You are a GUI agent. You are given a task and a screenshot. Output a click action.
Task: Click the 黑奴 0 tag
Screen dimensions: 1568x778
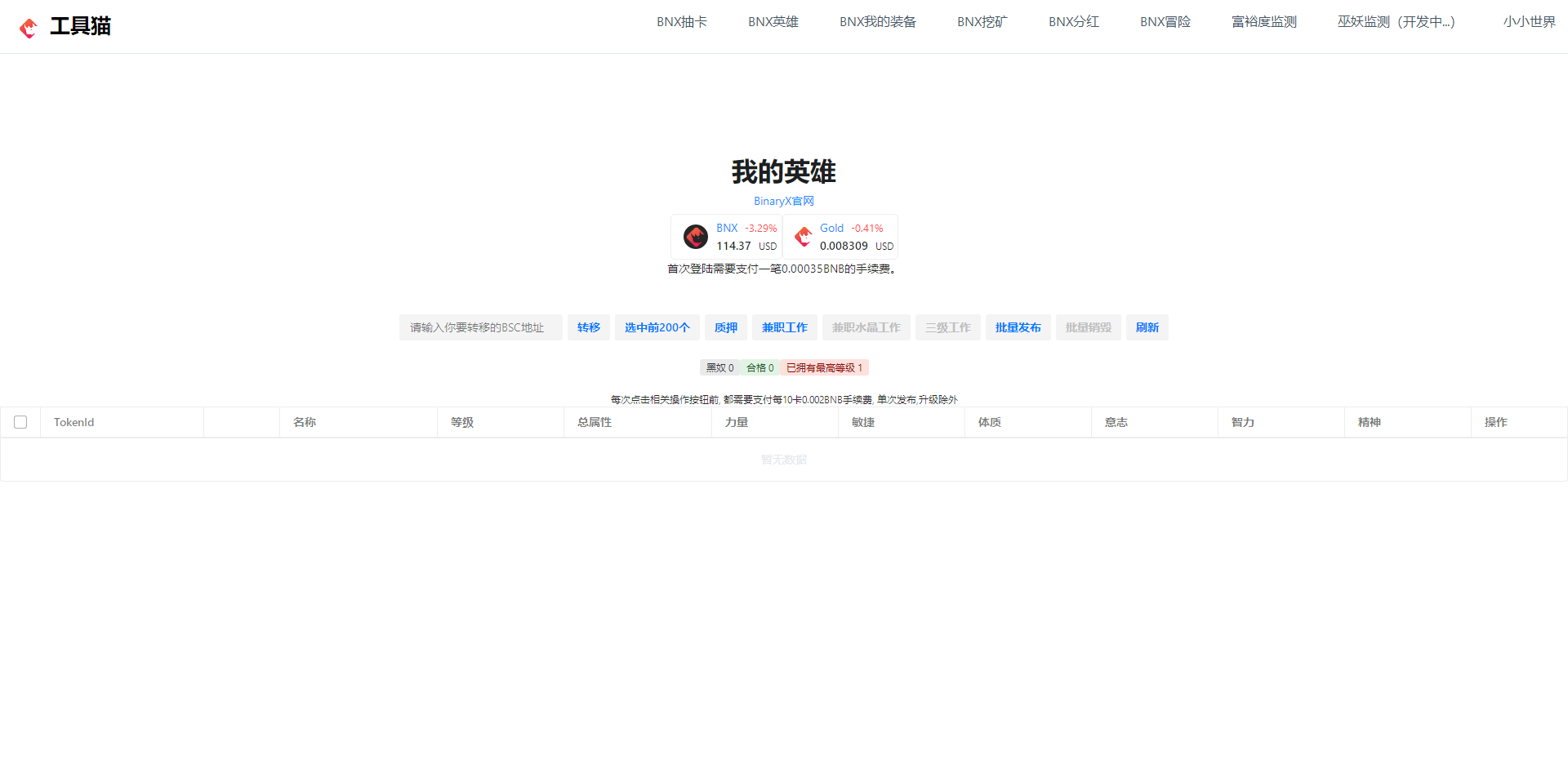[720, 367]
